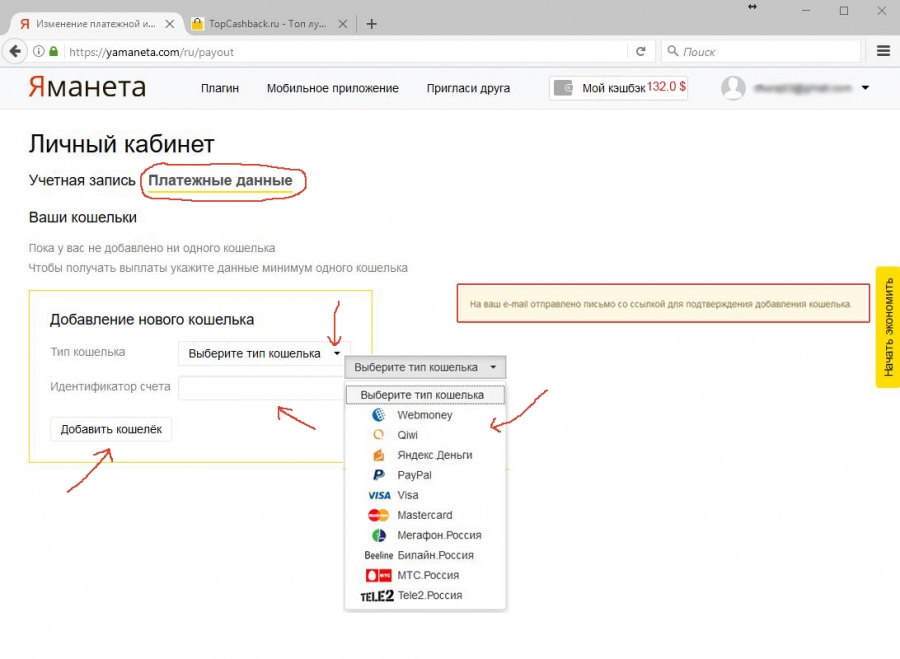This screenshot has height=659, width=900.
Task: Choose Яндекс.Деньги wallet type
Action: [x=425, y=455]
